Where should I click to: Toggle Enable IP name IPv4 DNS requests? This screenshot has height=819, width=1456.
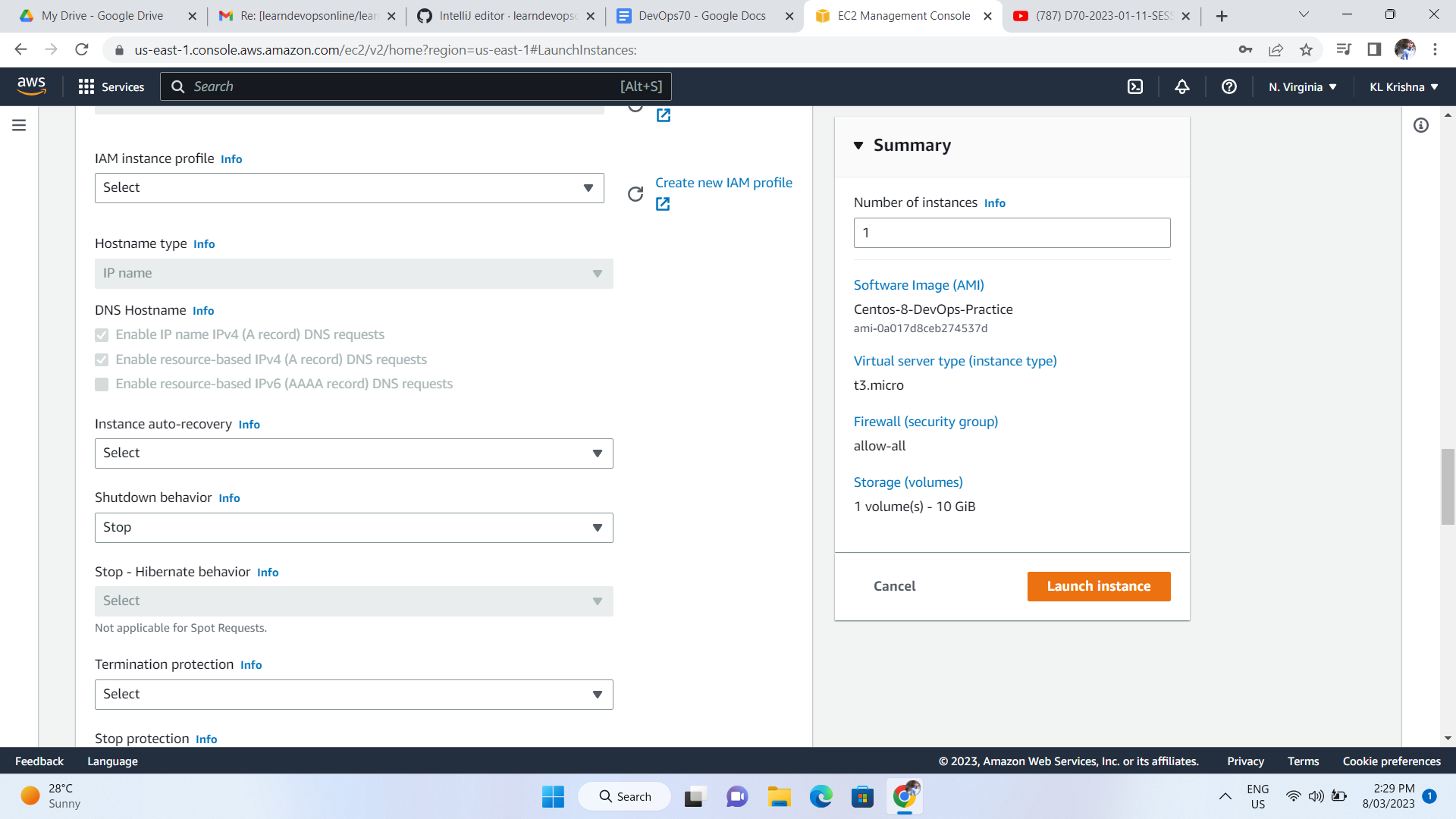pyautogui.click(x=102, y=334)
